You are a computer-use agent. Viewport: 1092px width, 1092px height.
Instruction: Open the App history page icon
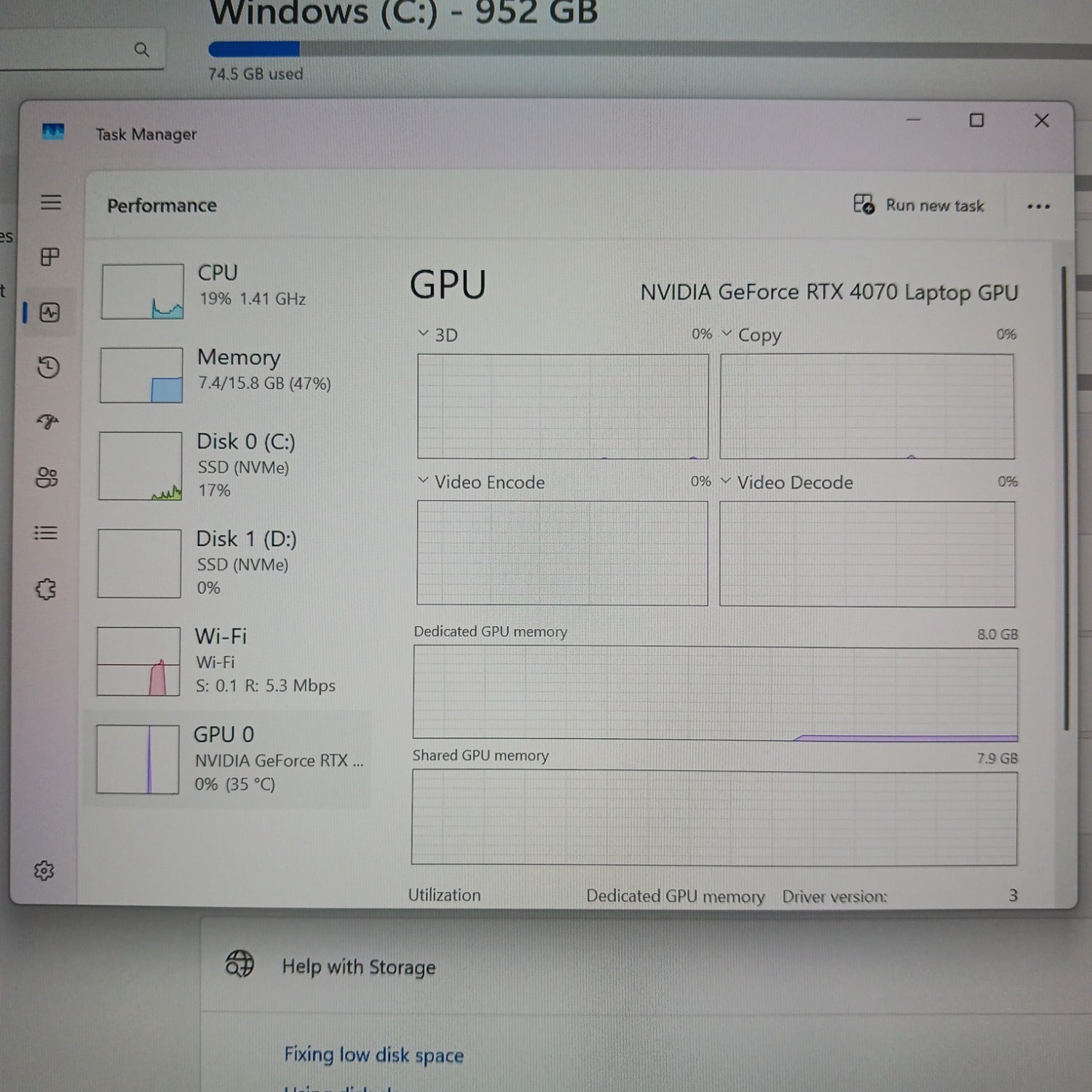coord(48,367)
